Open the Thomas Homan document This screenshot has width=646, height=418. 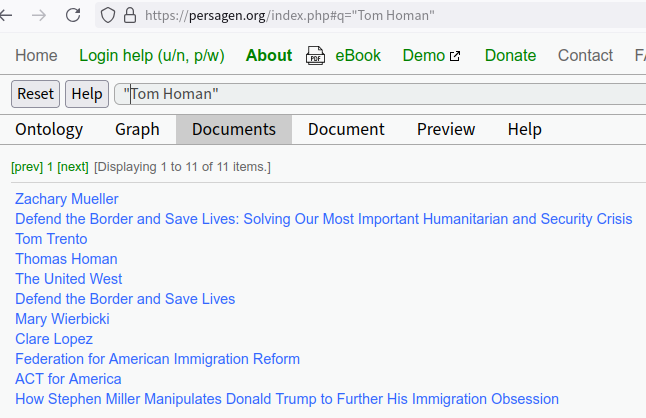pos(66,259)
